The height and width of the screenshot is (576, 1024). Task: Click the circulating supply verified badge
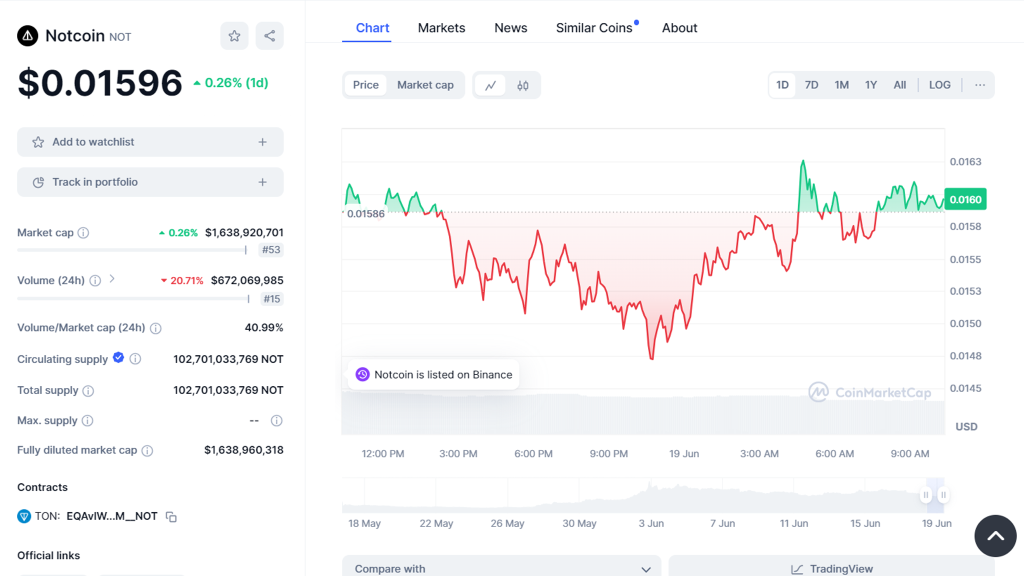click(118, 357)
